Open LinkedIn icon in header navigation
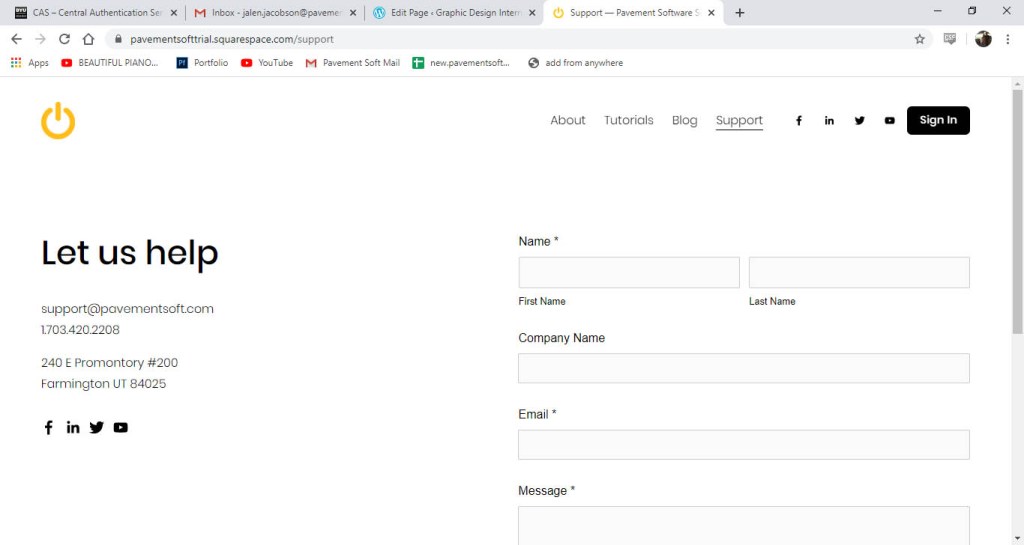1024x545 pixels. click(829, 121)
